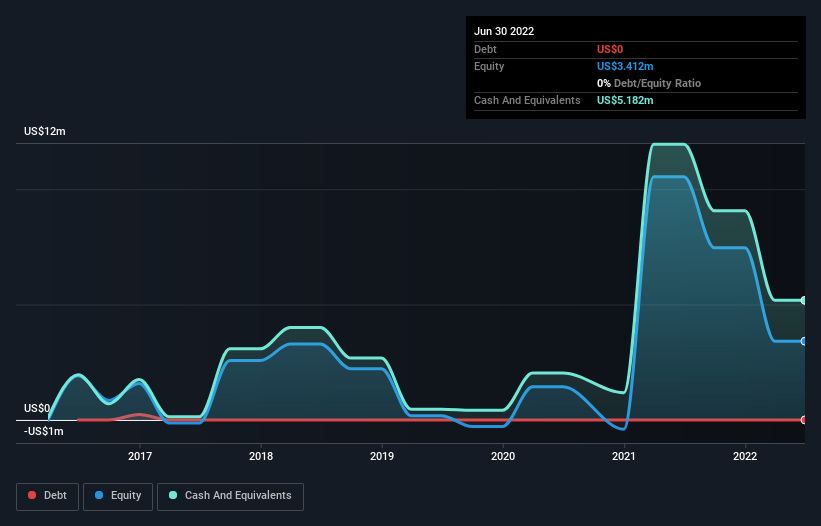Select the blue Equity endpoint marker
This screenshot has height=526, width=821.
pyautogui.click(x=803, y=341)
